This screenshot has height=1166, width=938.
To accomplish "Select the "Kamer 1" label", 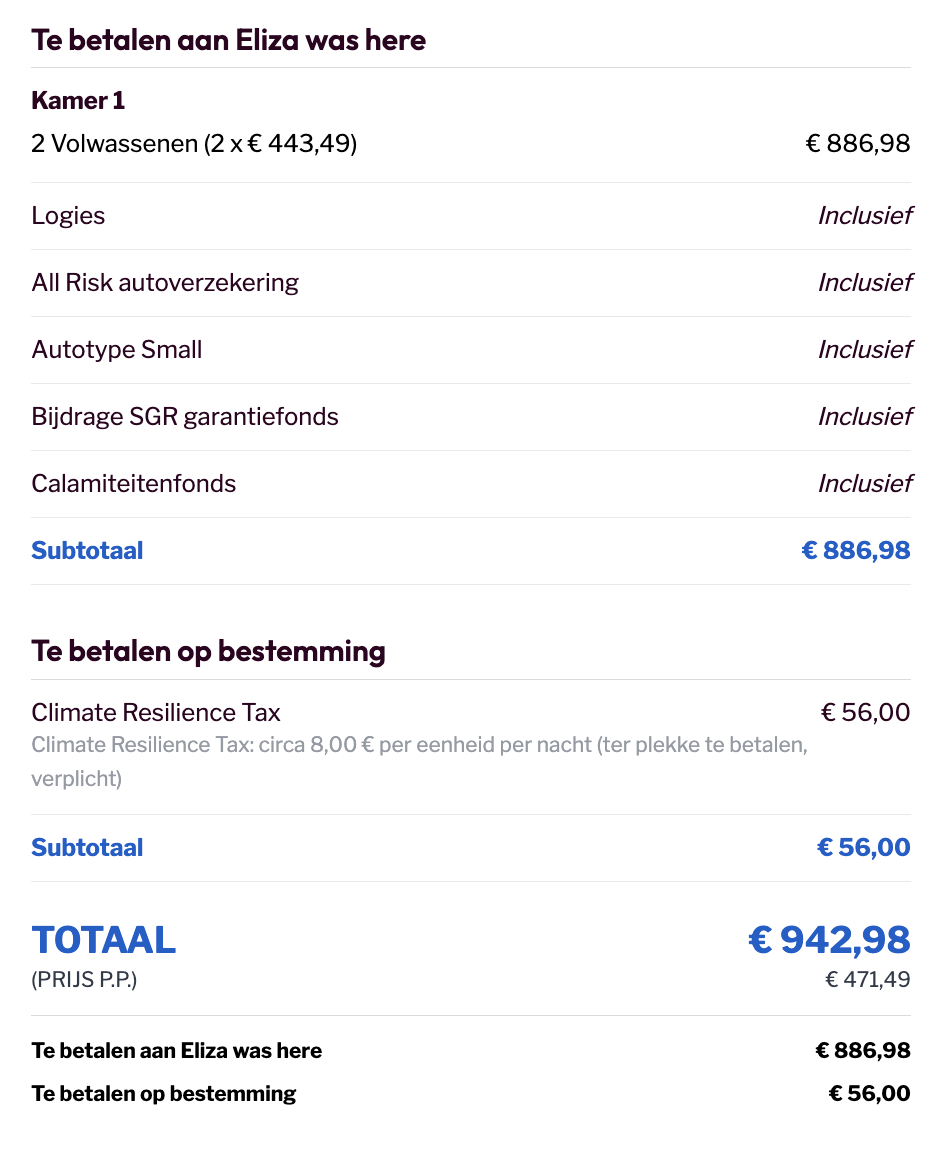I will pos(78,101).
